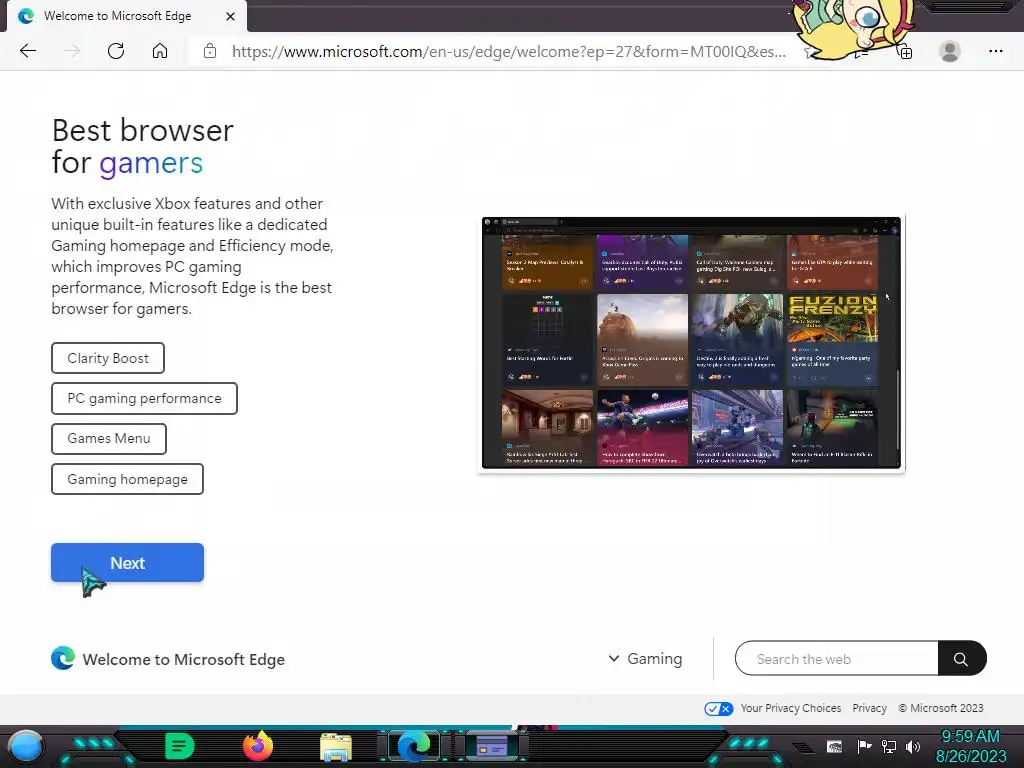
Task: Open the keyboard tray icon
Action: (834, 747)
